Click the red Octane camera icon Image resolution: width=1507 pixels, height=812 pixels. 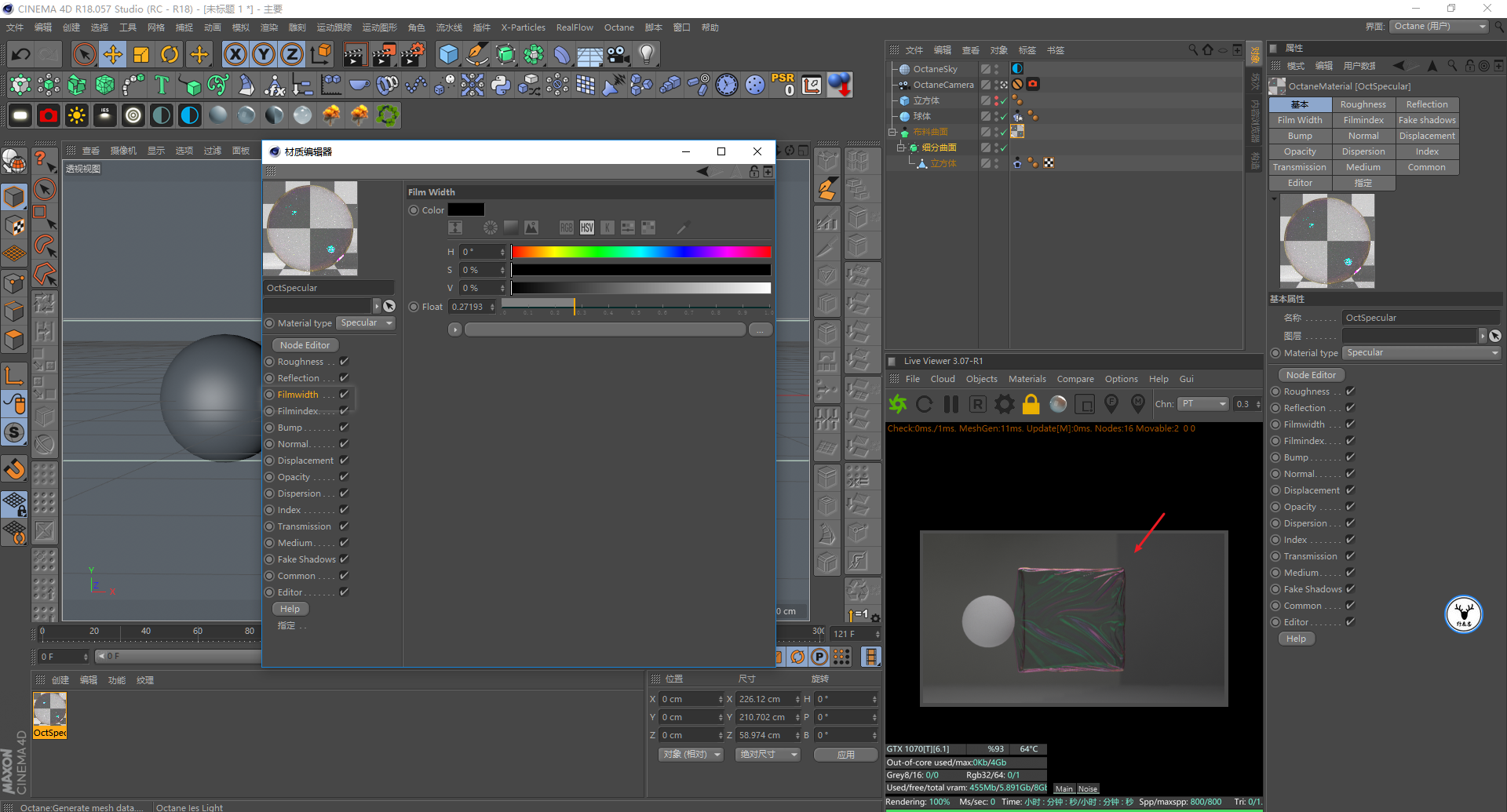[x=49, y=115]
